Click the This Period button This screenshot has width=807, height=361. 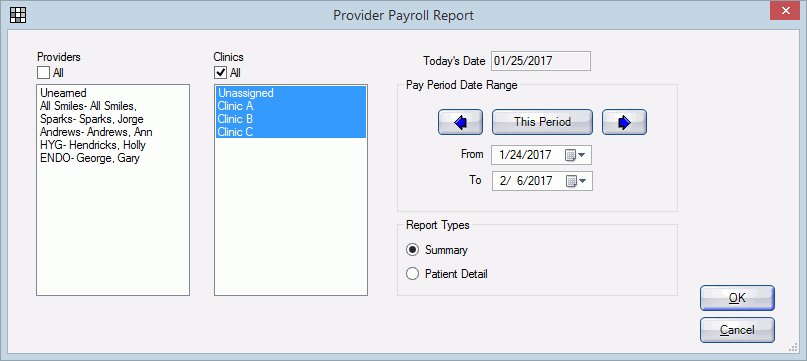[x=542, y=122]
